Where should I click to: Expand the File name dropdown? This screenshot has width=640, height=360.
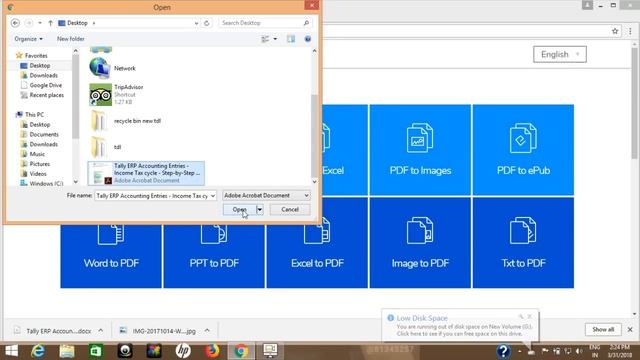click(213, 196)
